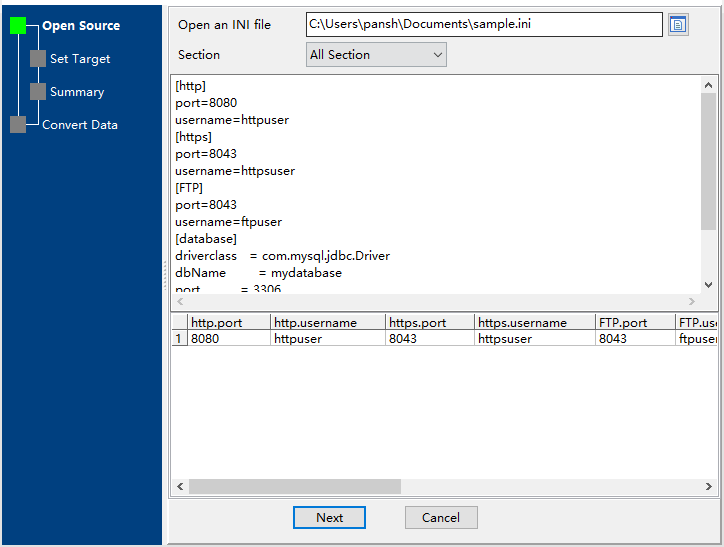Viewport: 724px width, 547px height.
Task: Click the INI file path input field
Action: point(484,24)
